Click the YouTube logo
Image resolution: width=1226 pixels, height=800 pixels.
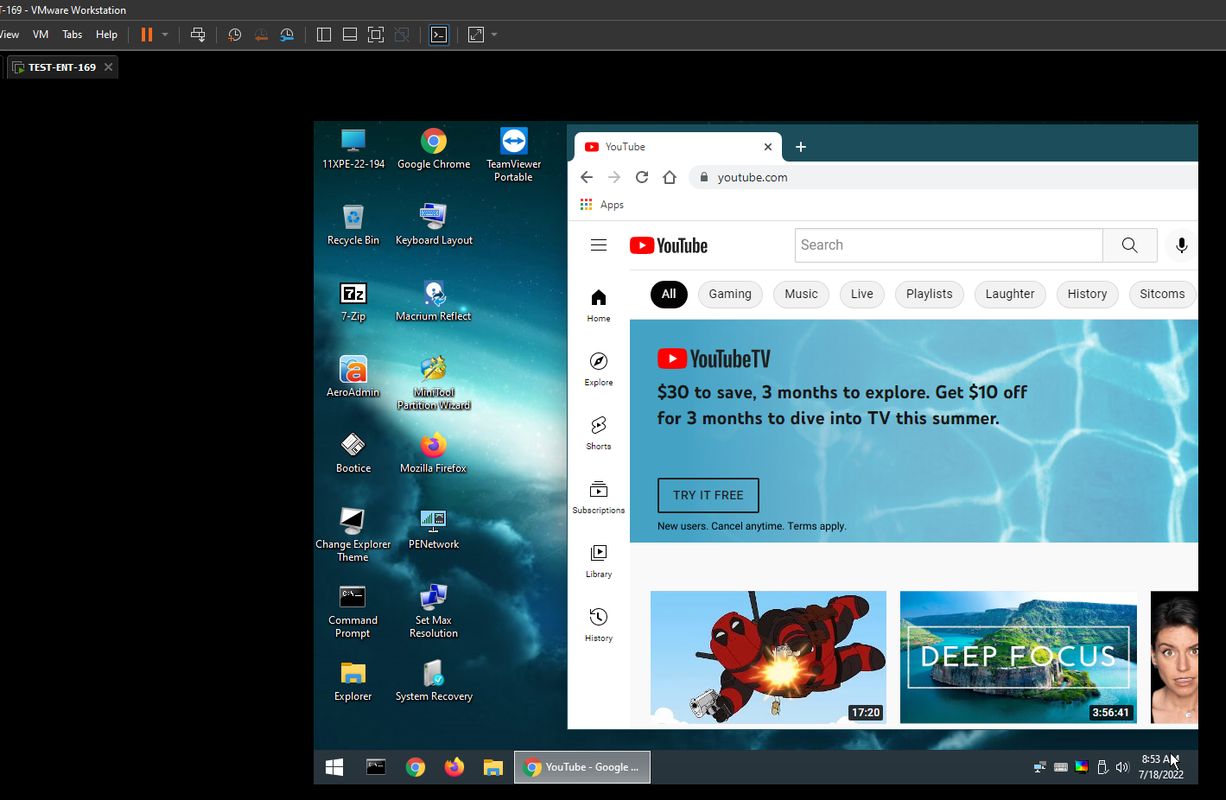point(669,246)
